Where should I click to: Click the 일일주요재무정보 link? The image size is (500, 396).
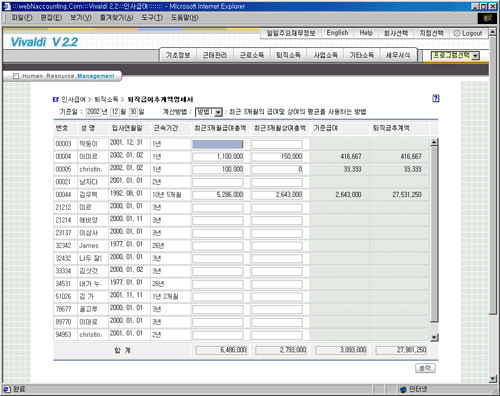point(291,33)
